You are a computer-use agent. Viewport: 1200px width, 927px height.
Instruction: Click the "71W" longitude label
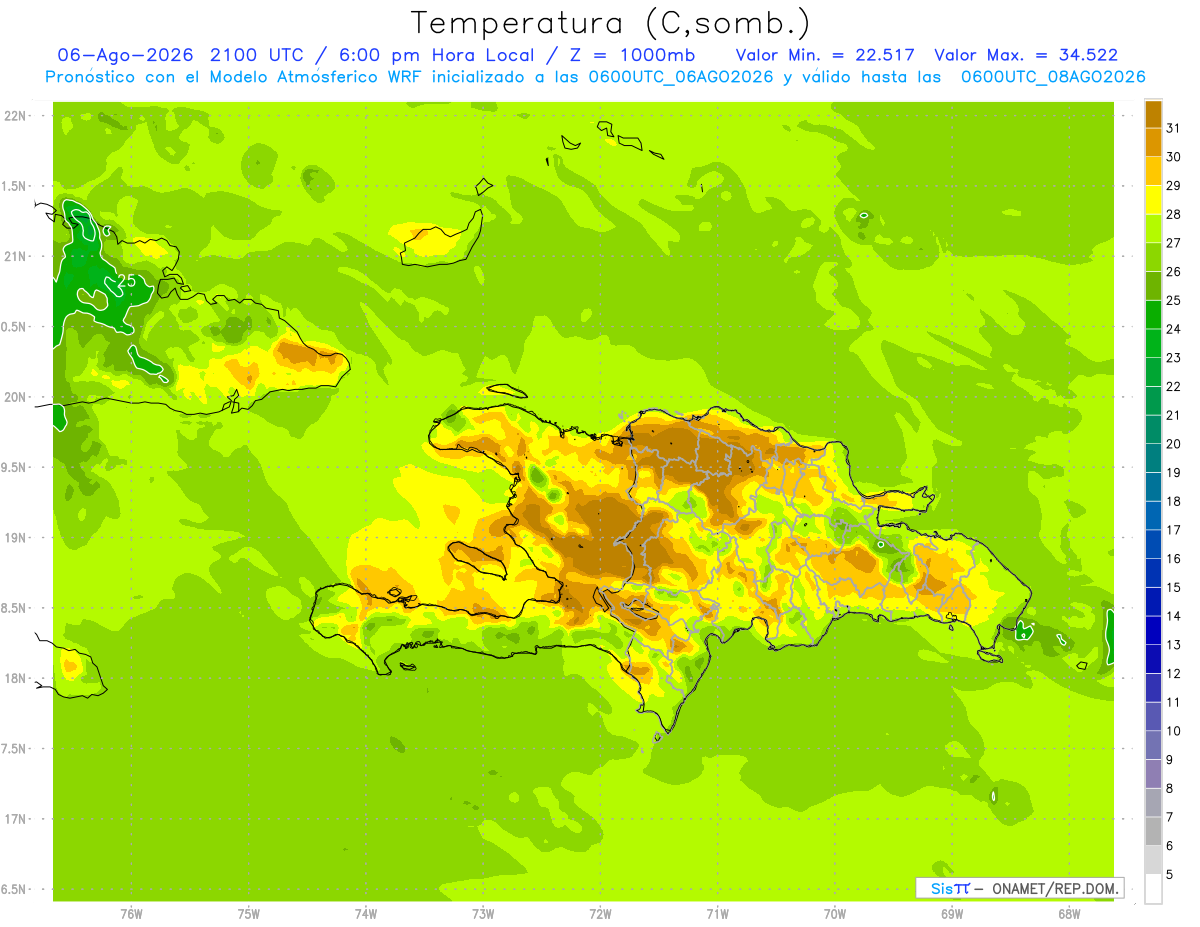click(717, 913)
